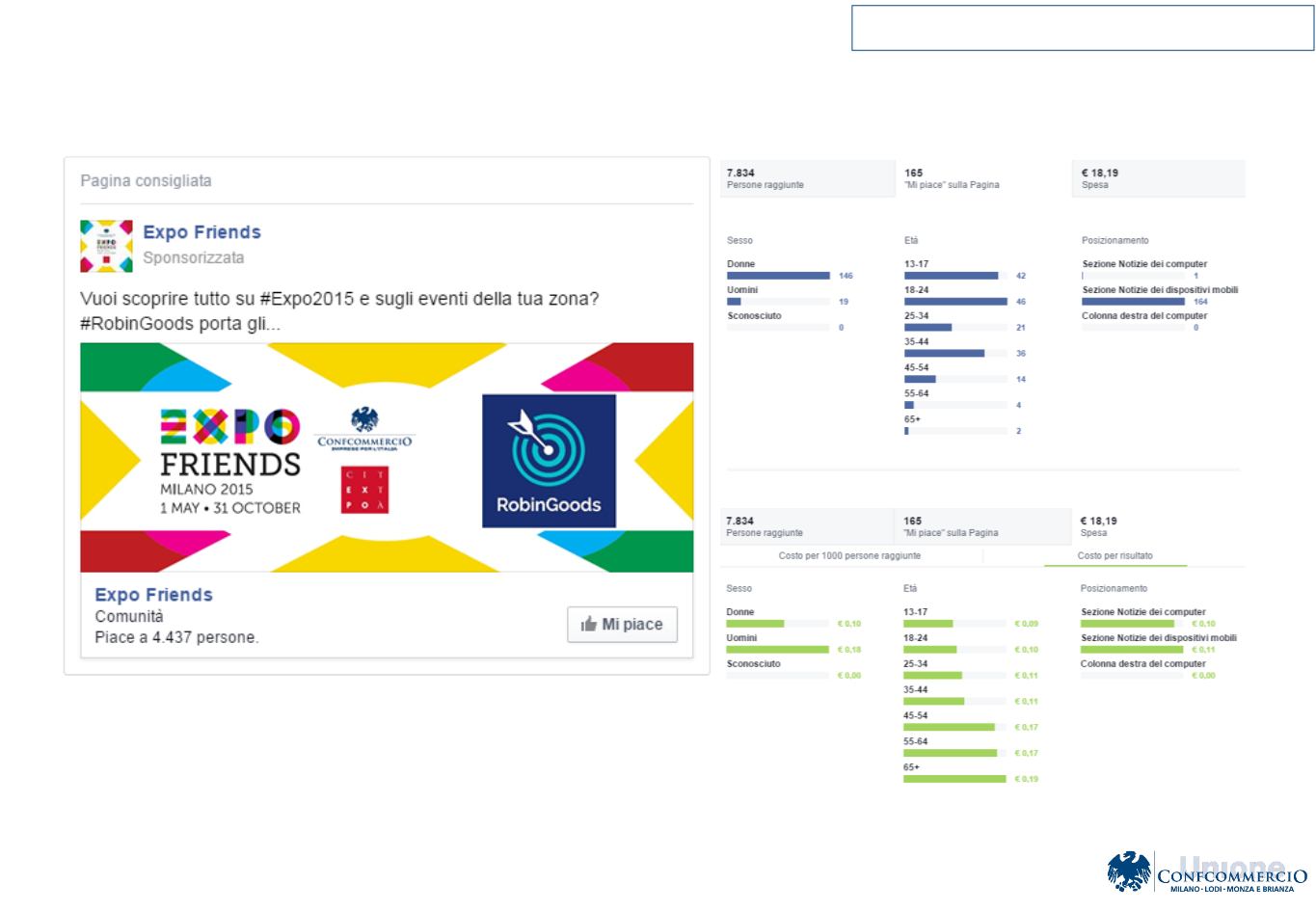The height and width of the screenshot is (911, 1316).
Task: Click the green 65+ bar showing € 0,19
Action: click(954, 779)
